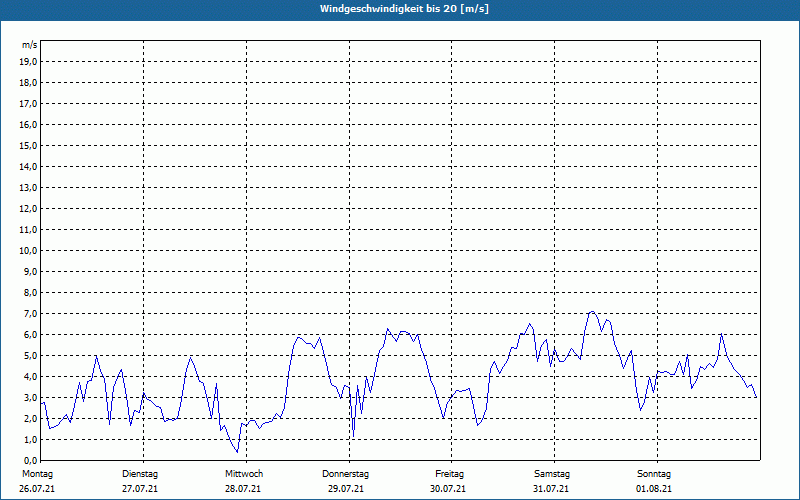This screenshot has height=500, width=800.
Task: Click the date 28.07.21
Action: tap(243, 489)
